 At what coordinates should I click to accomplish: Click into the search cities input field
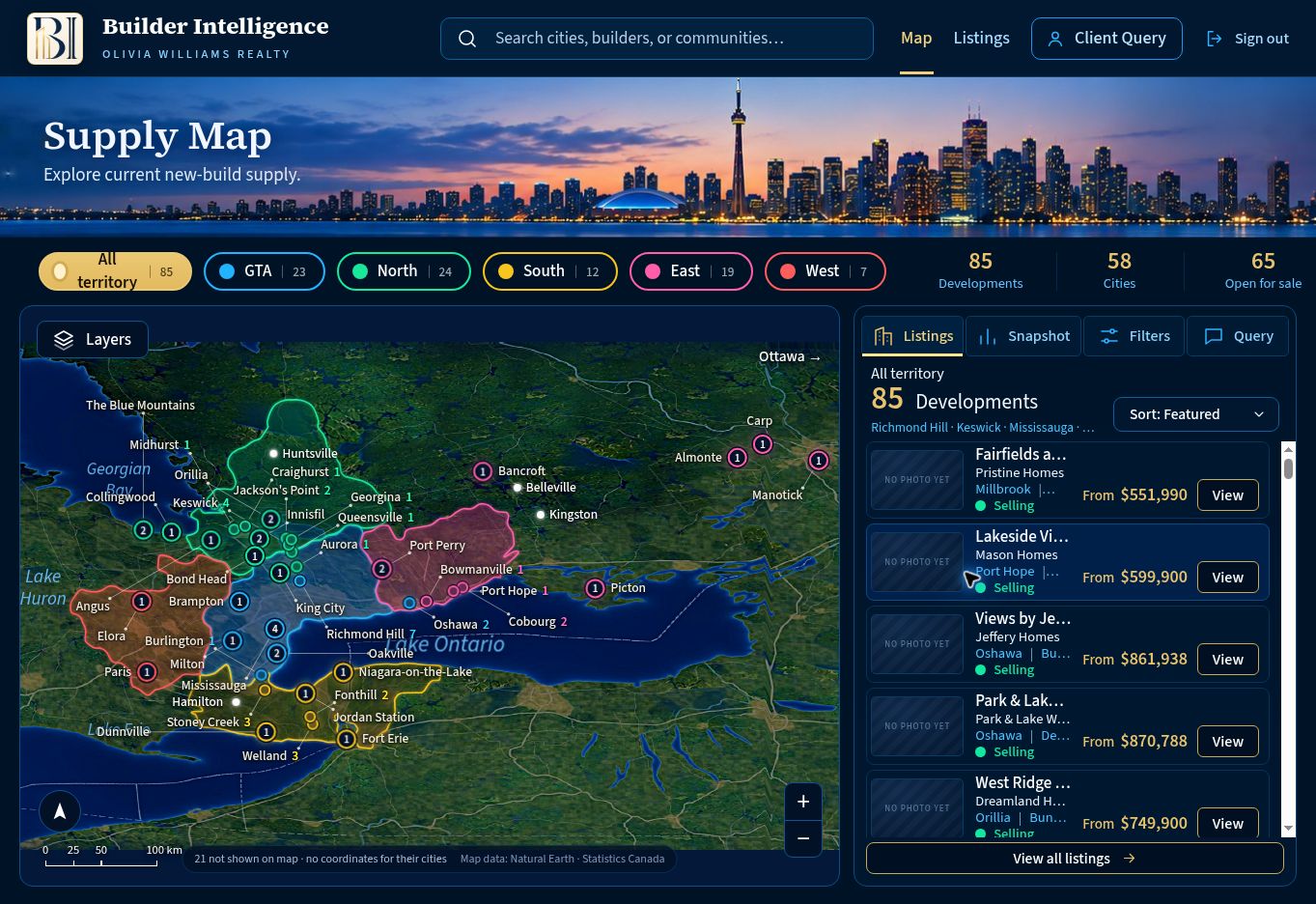pyautogui.click(x=657, y=39)
